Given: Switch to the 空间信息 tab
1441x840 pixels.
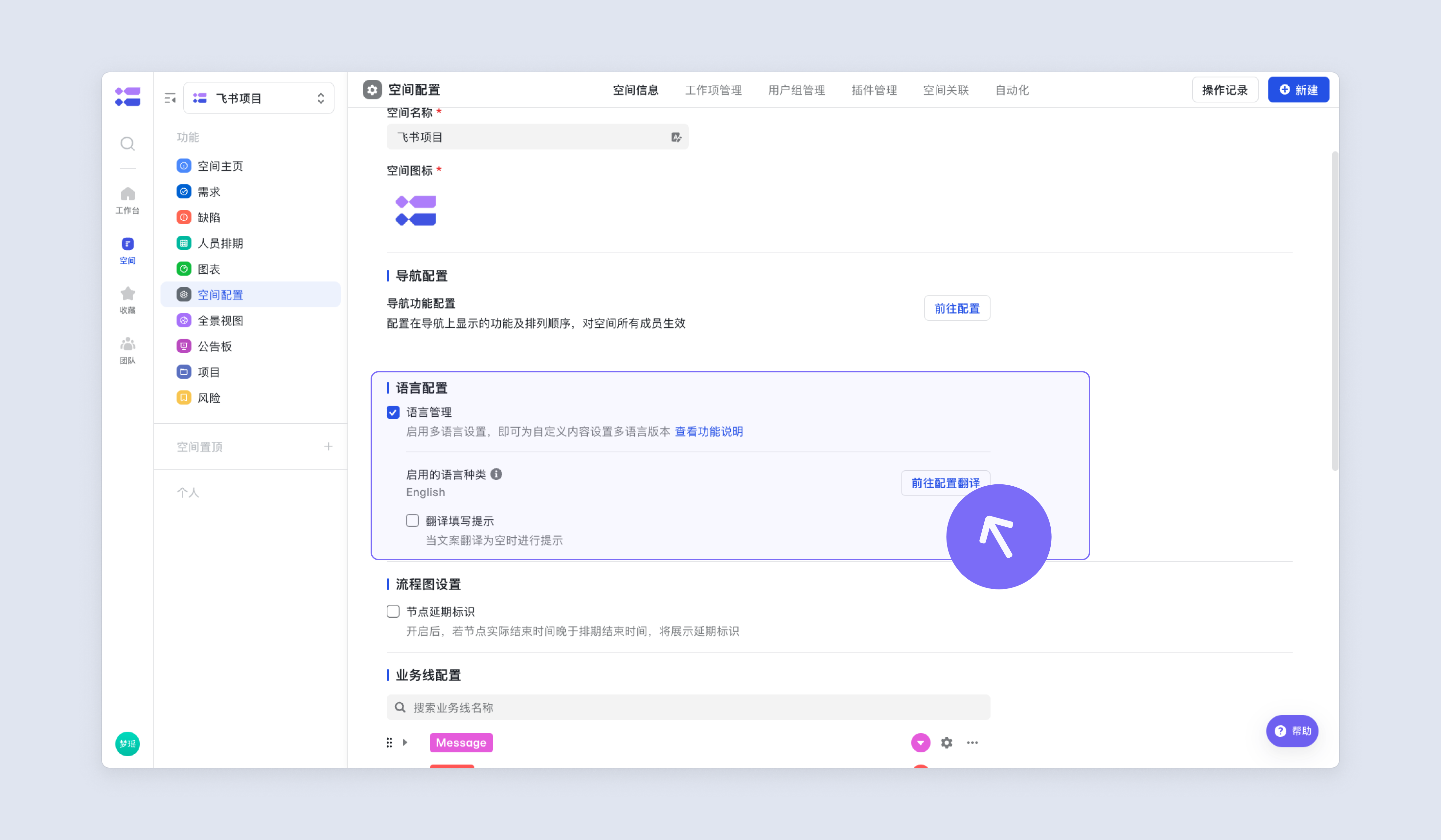Looking at the screenshot, I should click(635, 90).
